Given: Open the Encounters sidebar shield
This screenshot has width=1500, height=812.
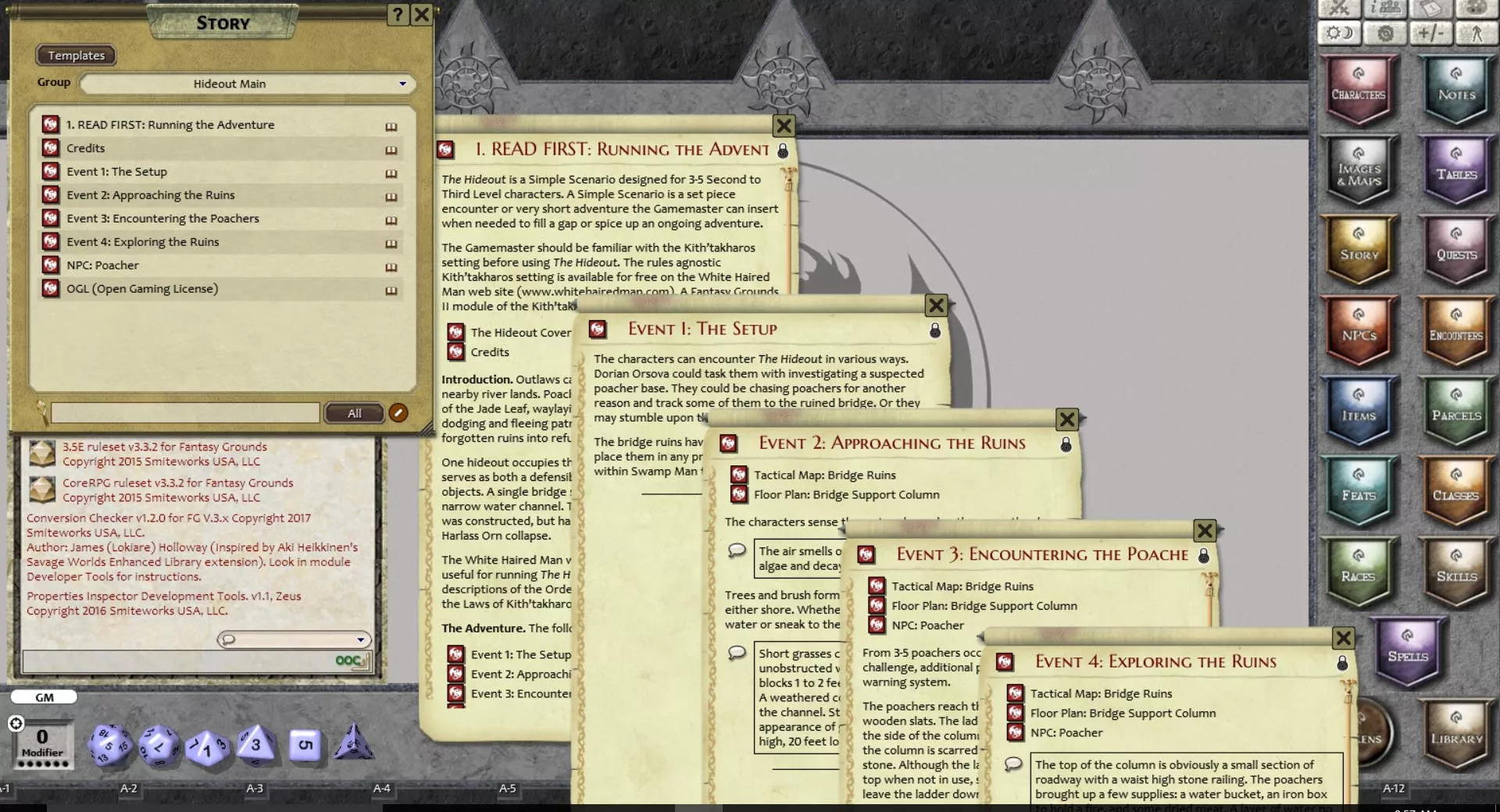Looking at the screenshot, I should tap(1456, 333).
